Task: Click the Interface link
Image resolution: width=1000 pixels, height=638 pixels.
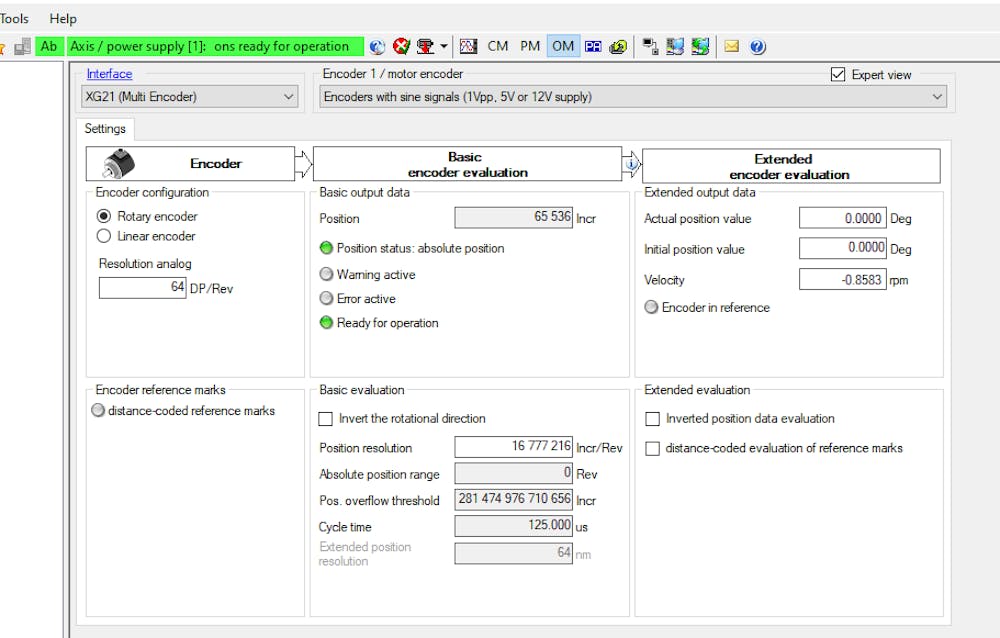Action: click(109, 73)
